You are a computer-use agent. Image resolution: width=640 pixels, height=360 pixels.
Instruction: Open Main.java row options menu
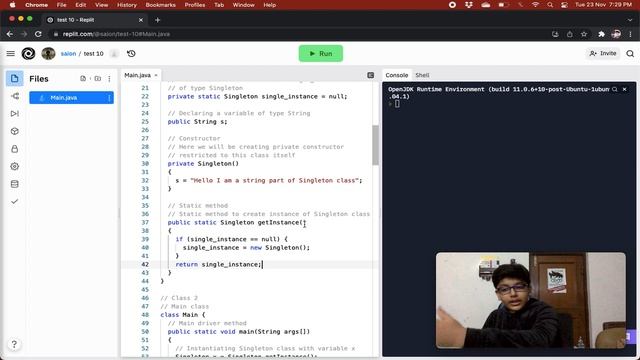click(x=109, y=98)
